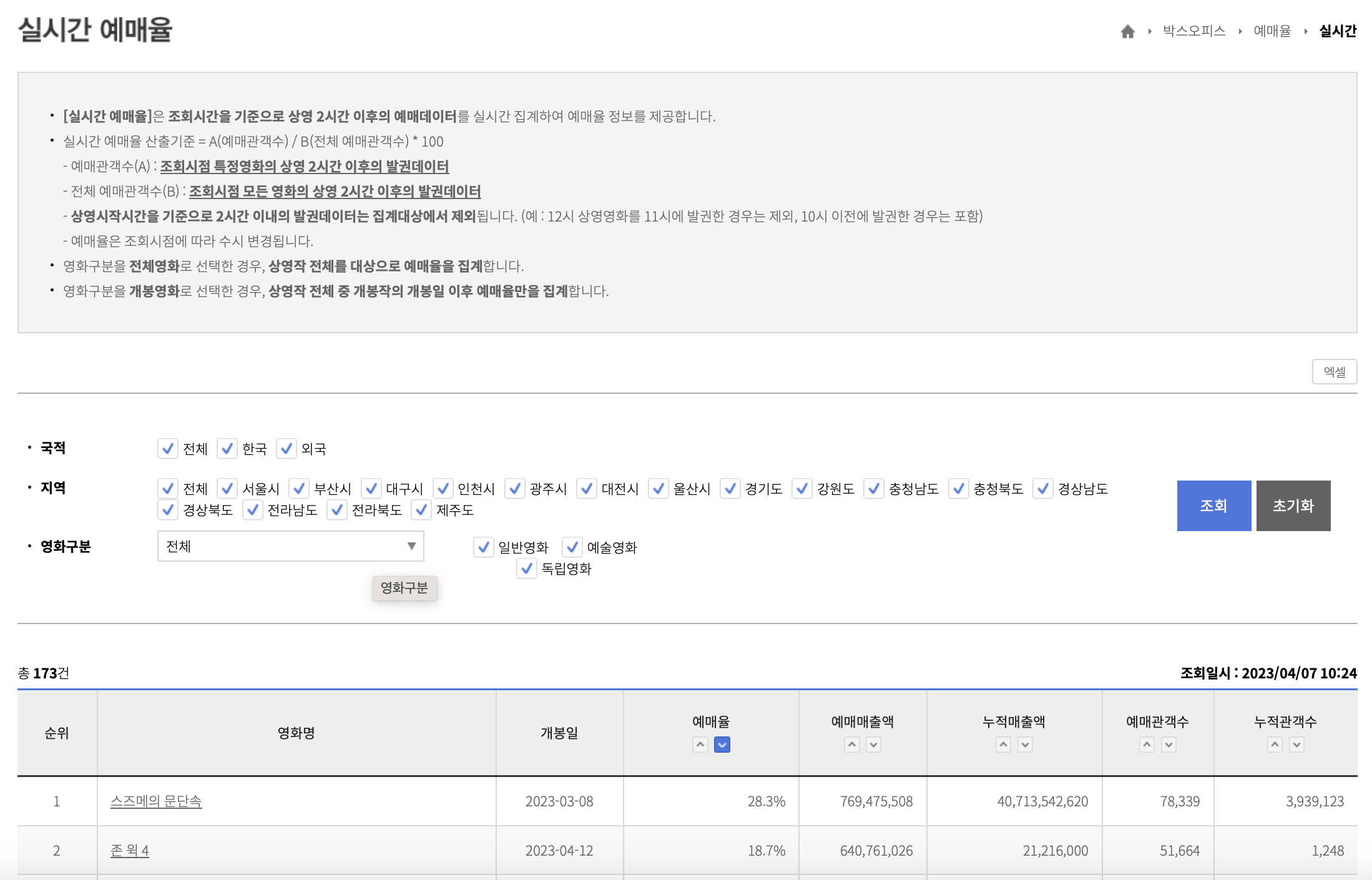Click the 영화명 column header
Viewport: 1372px width, 880px height.
pos(296,733)
